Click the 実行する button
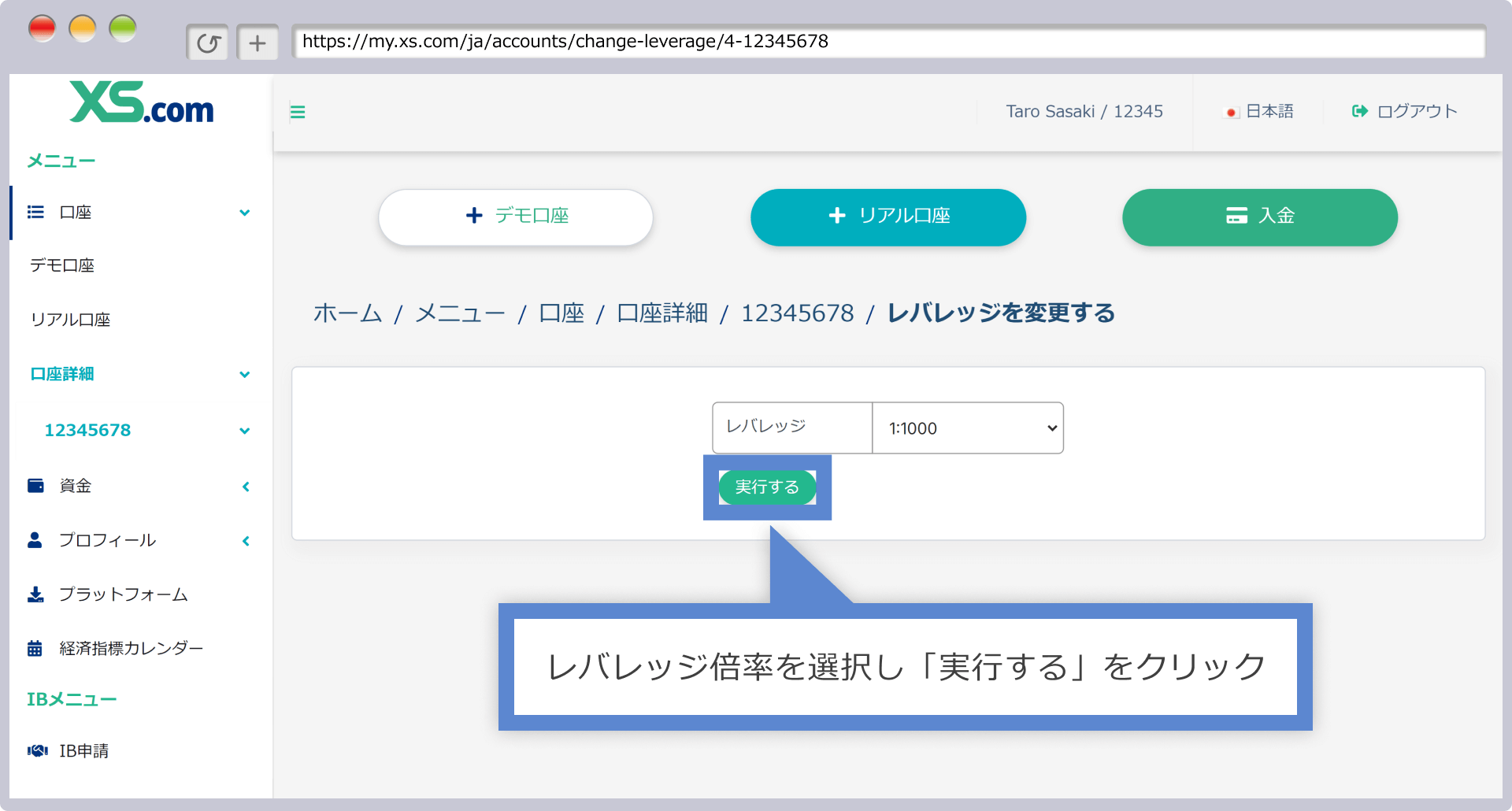1512x811 pixels. click(767, 487)
